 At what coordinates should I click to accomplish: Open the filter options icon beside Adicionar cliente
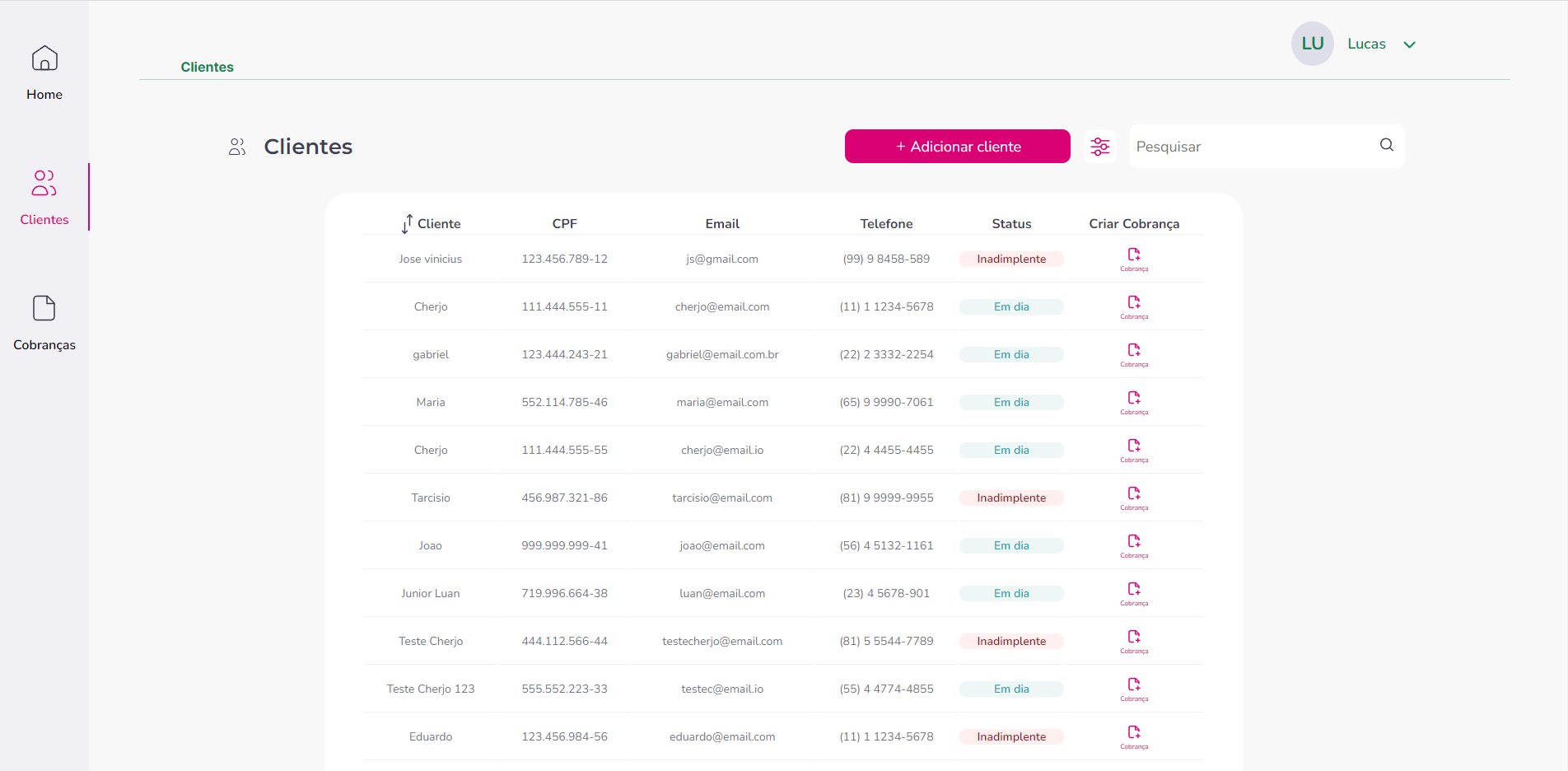click(1100, 146)
